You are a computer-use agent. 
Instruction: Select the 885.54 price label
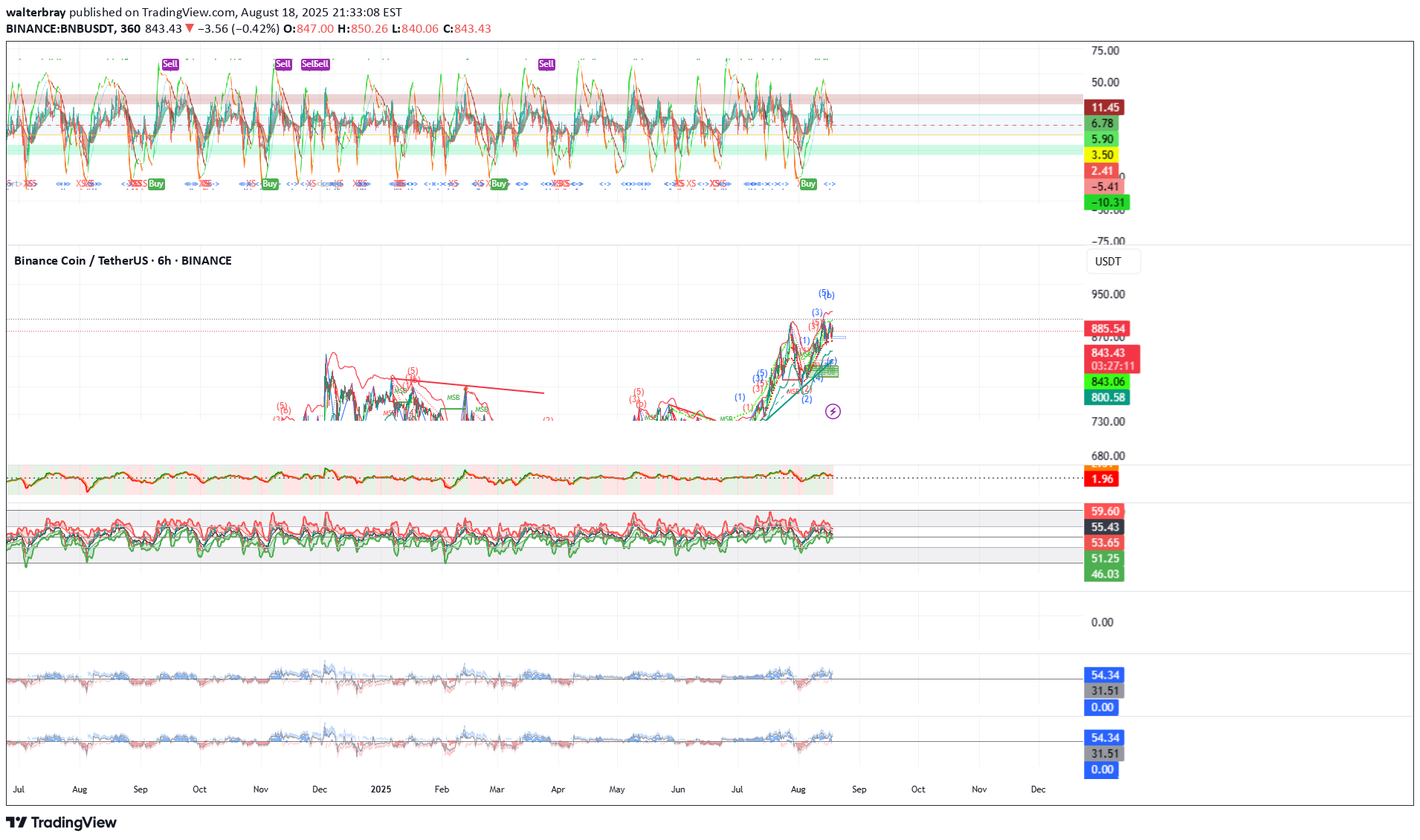point(1107,329)
